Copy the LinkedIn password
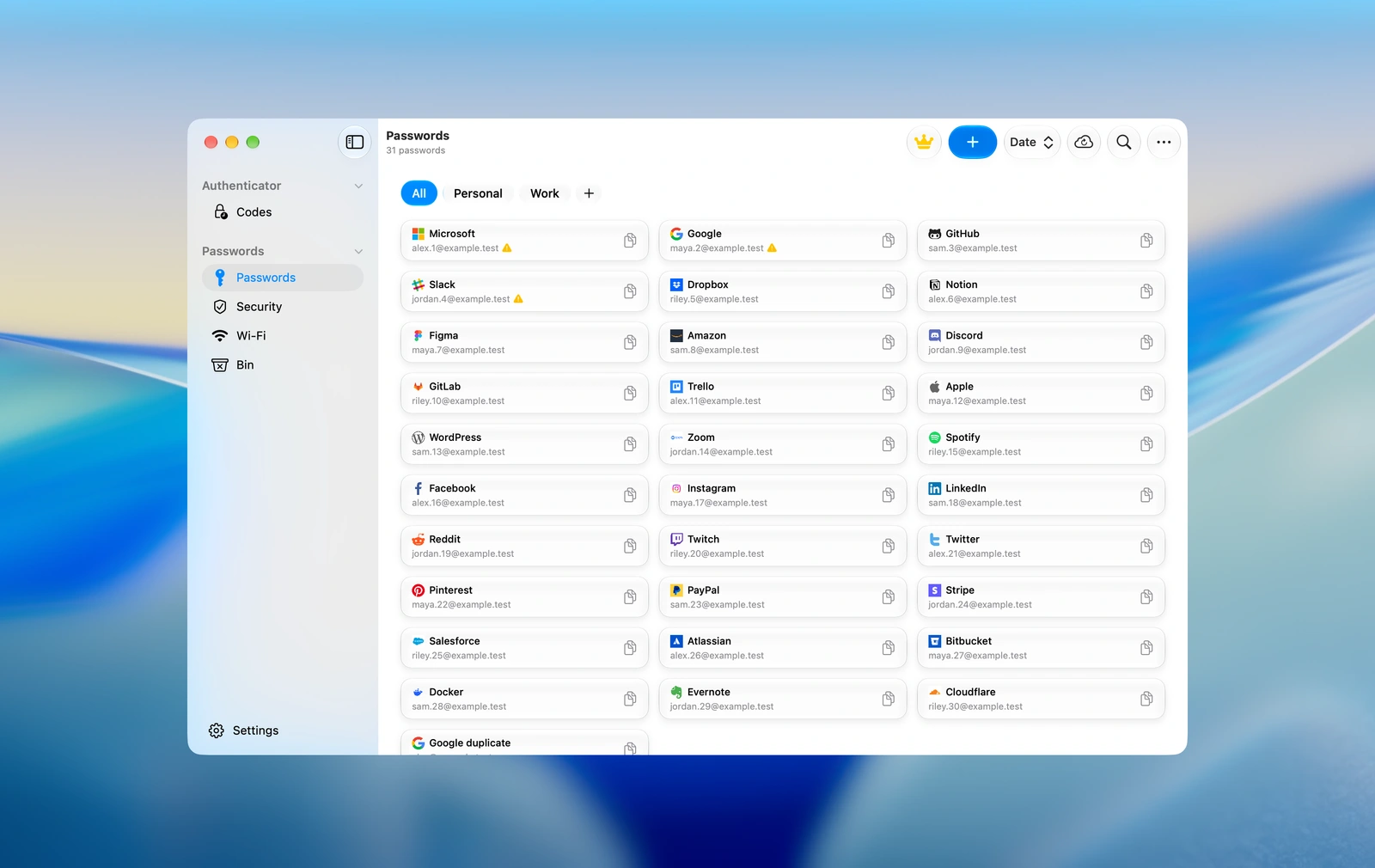Viewport: 1375px width, 868px height. tap(1146, 495)
